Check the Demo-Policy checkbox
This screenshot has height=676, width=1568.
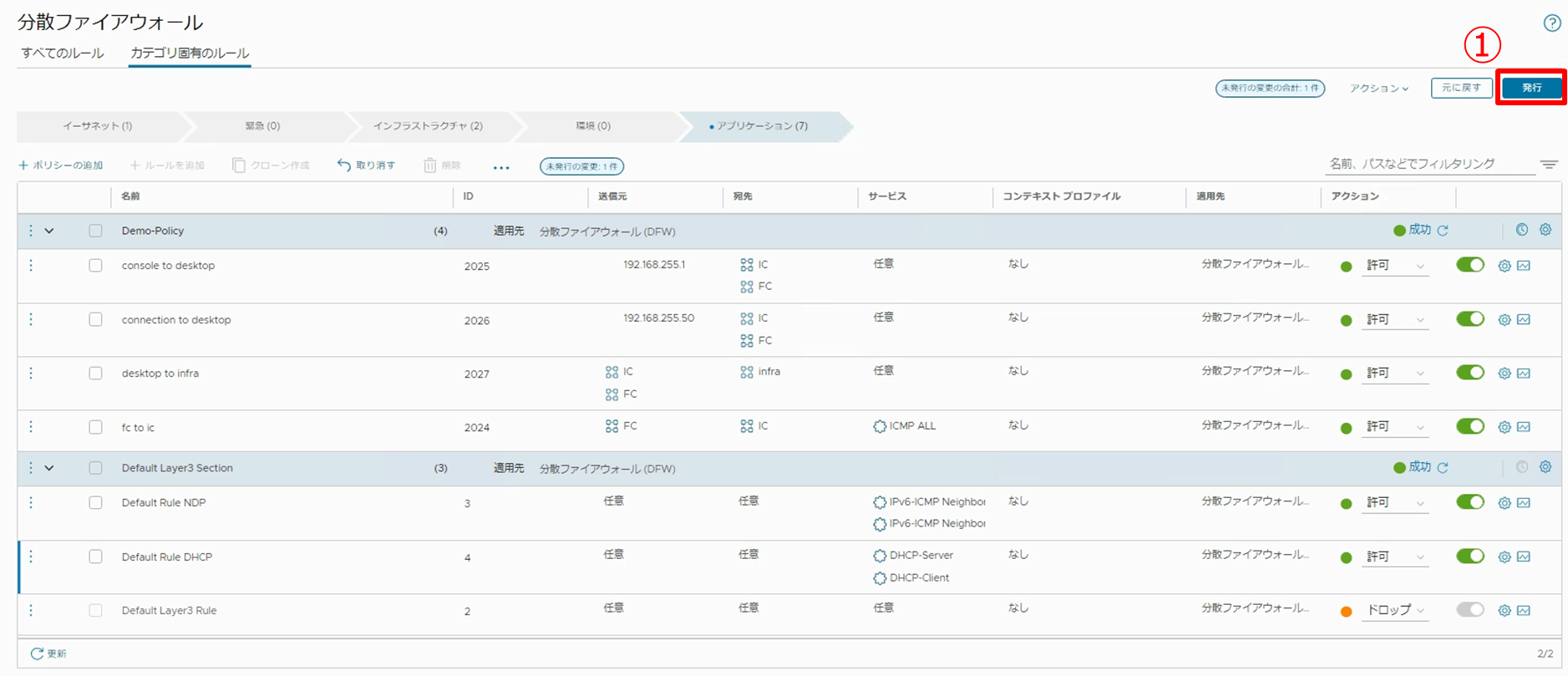point(96,231)
